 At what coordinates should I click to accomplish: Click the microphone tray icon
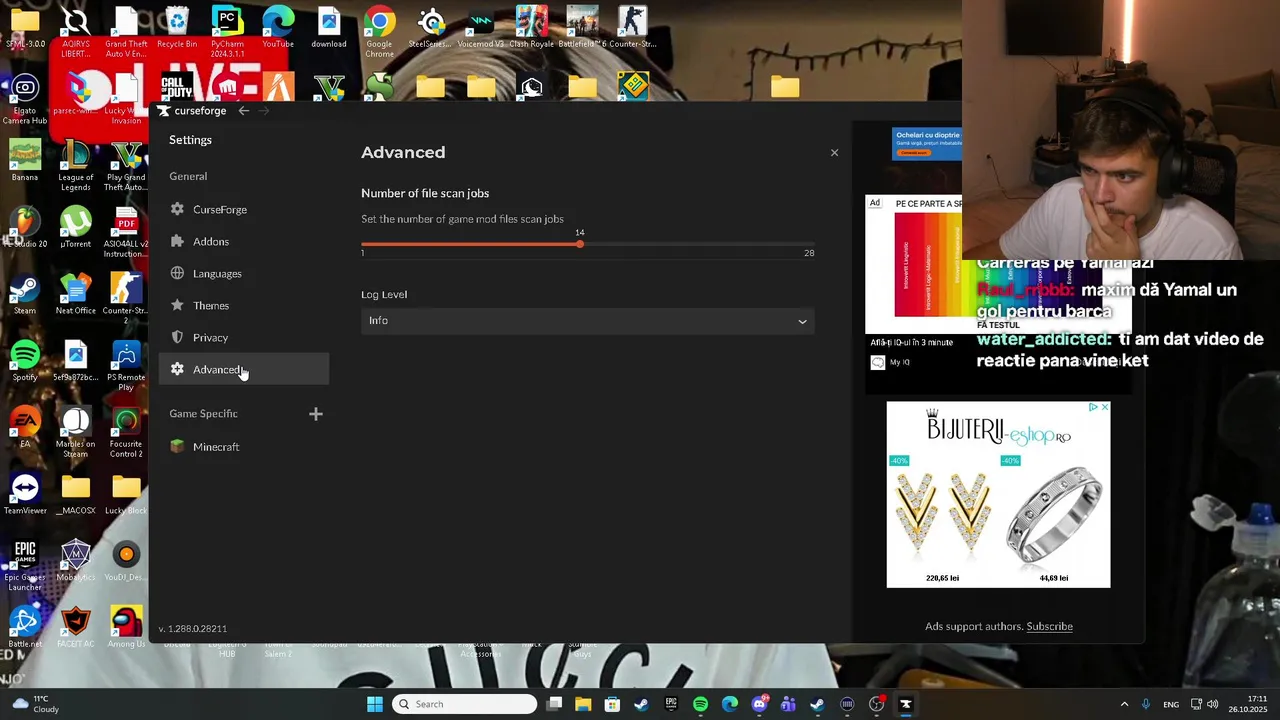tap(1146, 705)
